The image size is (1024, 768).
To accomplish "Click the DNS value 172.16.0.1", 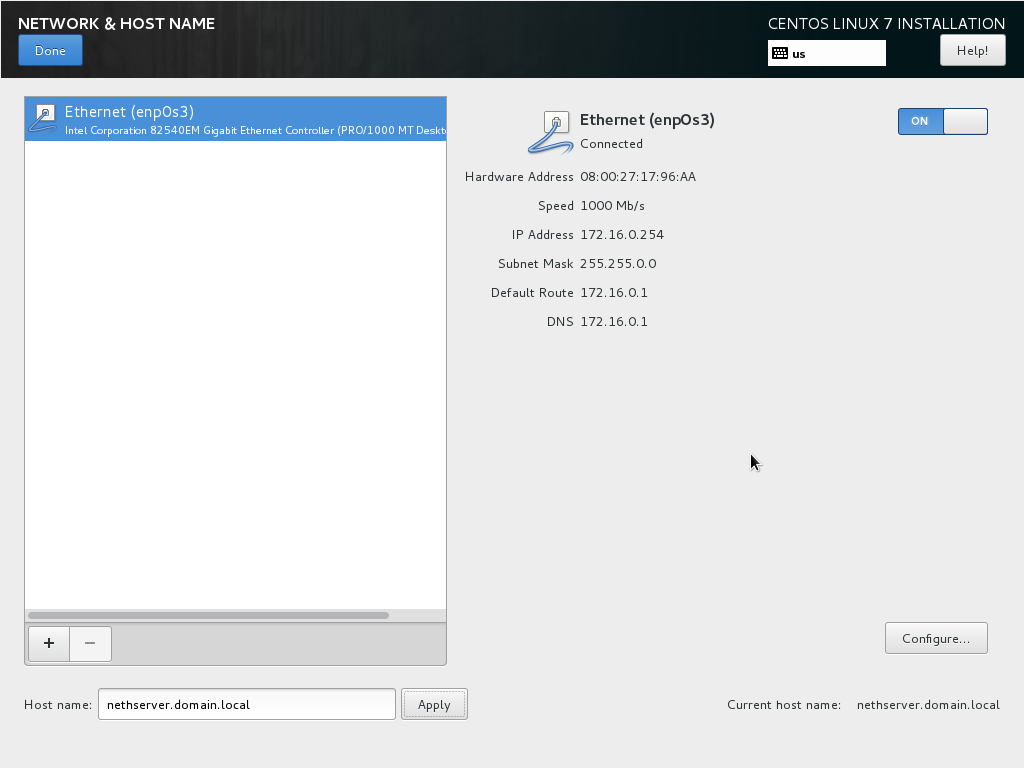I will pos(614,322).
